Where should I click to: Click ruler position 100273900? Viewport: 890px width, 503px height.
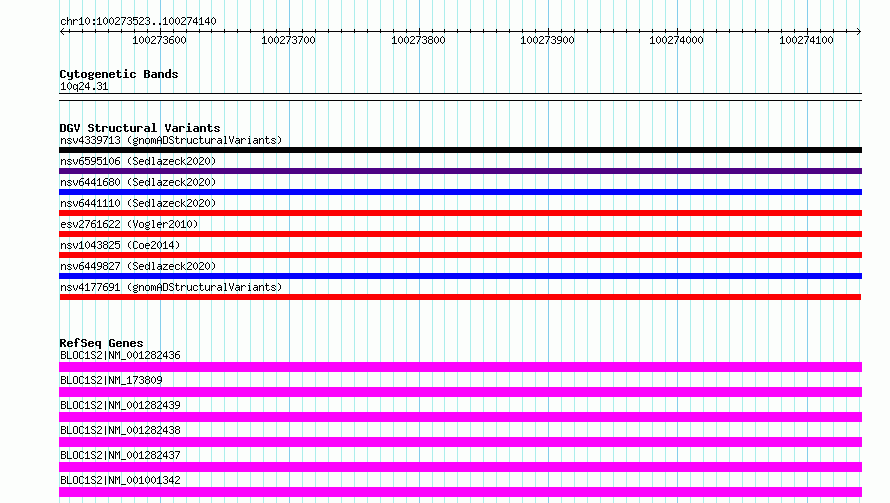coord(547,40)
